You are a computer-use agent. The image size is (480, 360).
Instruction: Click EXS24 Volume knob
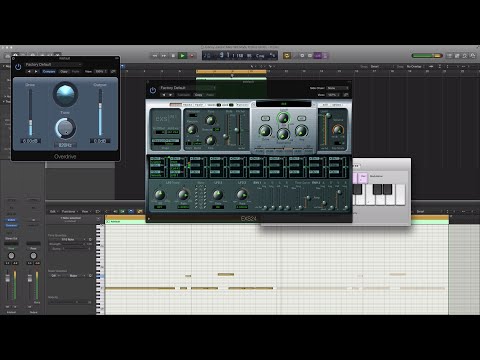[338, 130]
